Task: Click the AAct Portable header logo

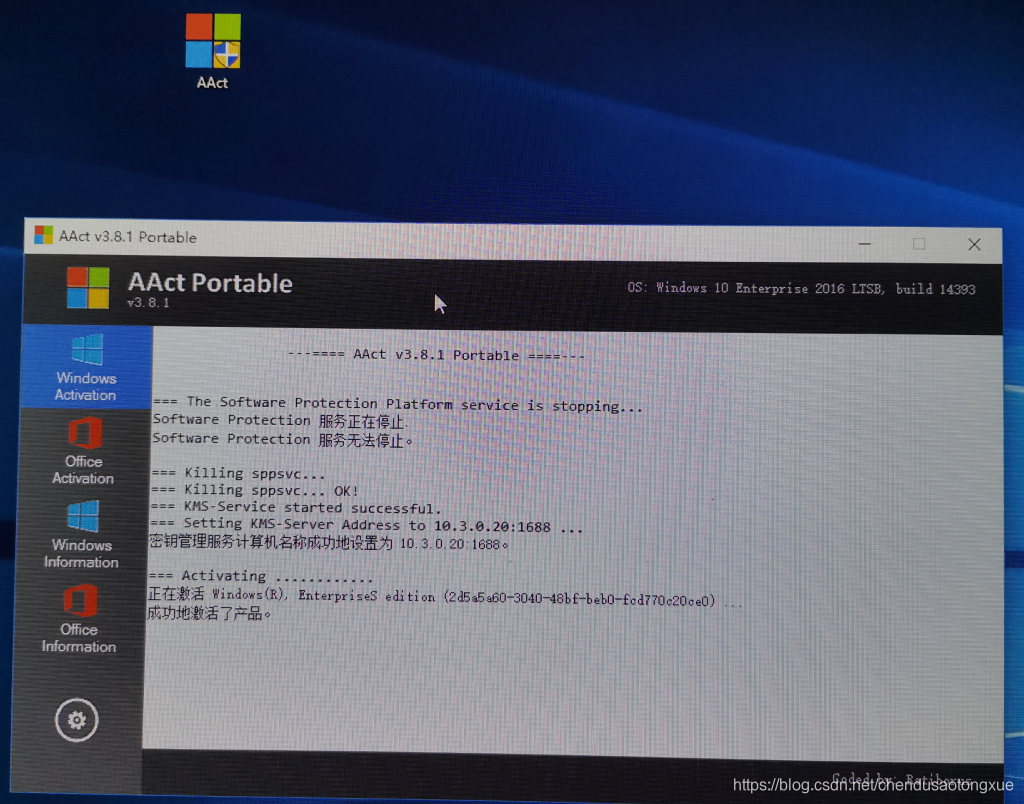Action: [88, 287]
